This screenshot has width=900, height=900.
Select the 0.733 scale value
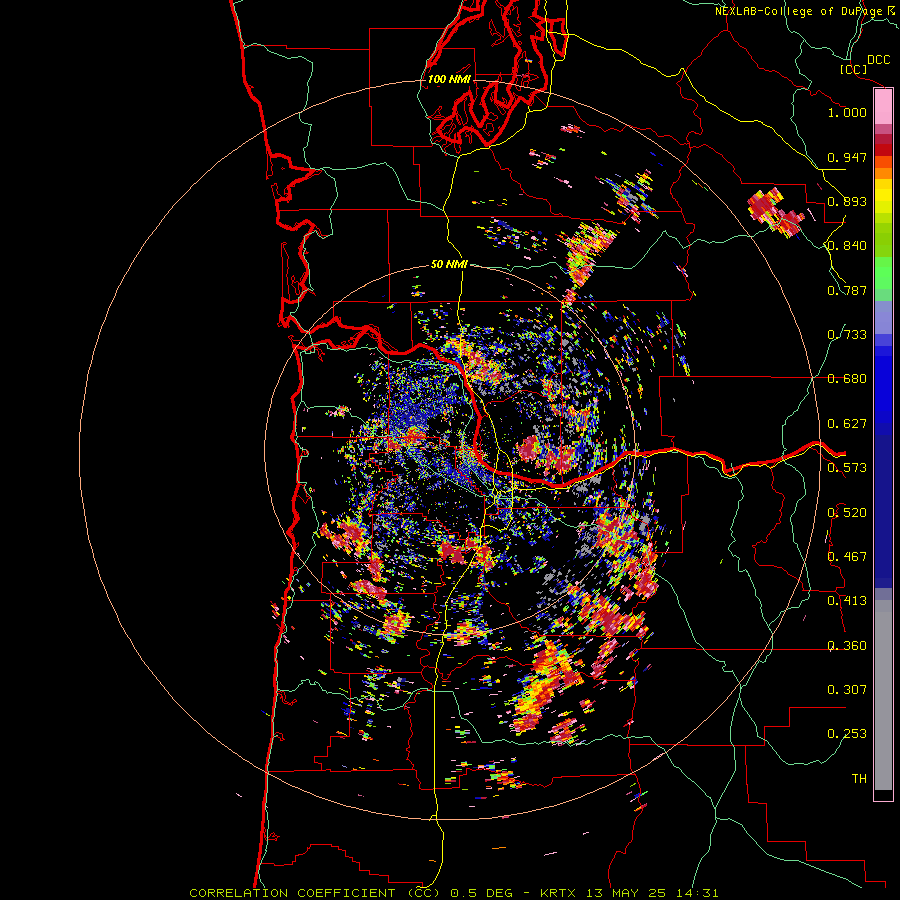(x=847, y=335)
